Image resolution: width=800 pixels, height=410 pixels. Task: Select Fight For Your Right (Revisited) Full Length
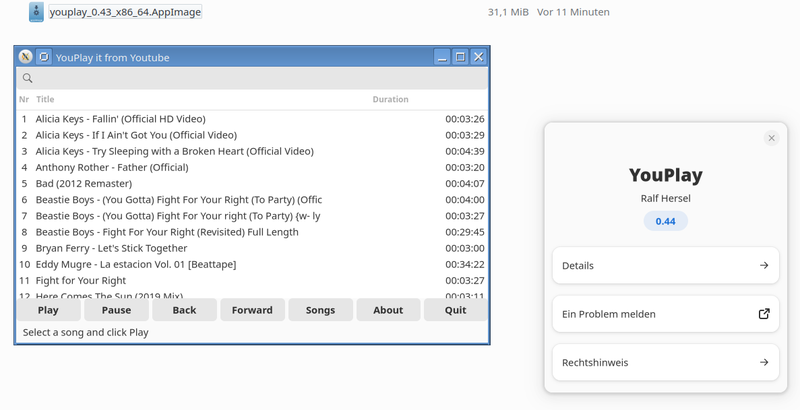pos(252,232)
